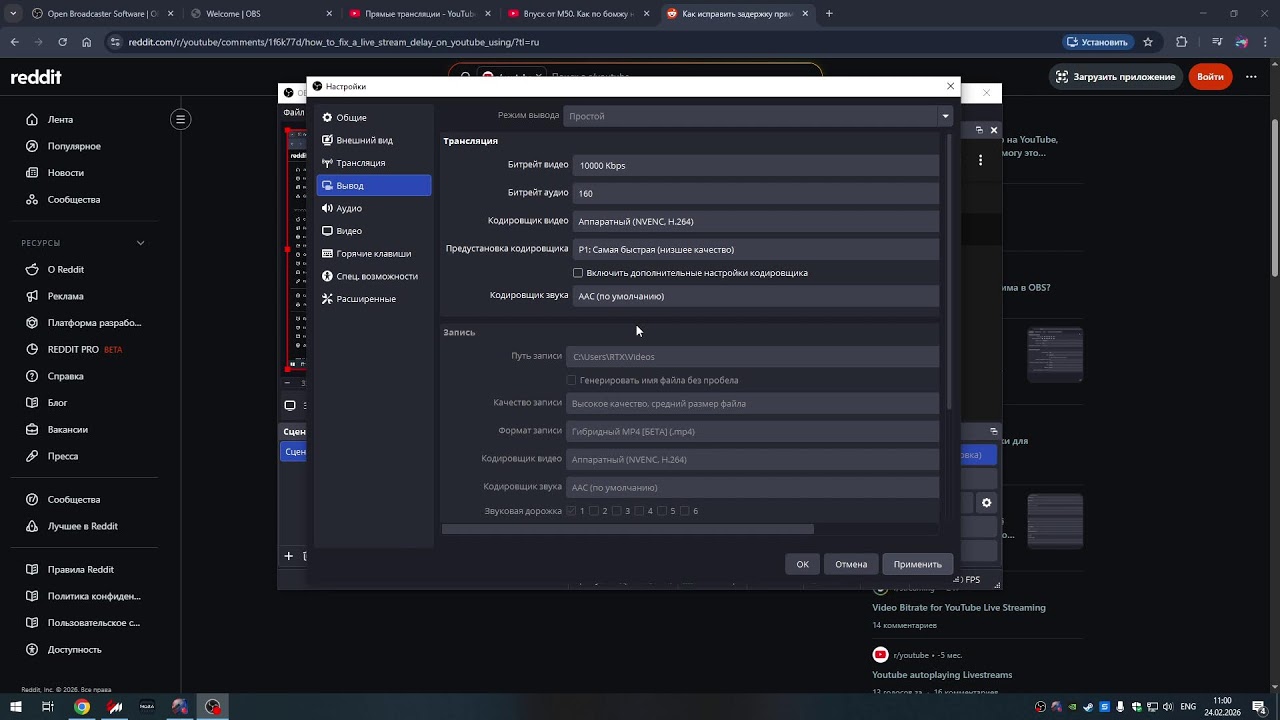Viewport: 1280px width, 720px height.
Task: Open a new browser tab with the plus icon
Action: click(829, 14)
